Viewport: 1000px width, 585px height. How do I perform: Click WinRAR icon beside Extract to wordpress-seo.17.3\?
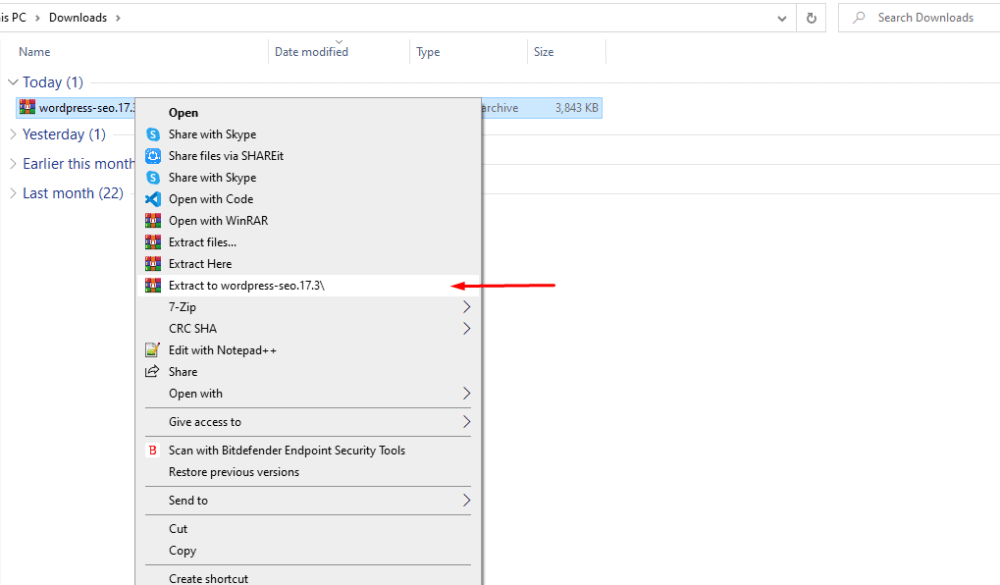pyautogui.click(x=153, y=285)
